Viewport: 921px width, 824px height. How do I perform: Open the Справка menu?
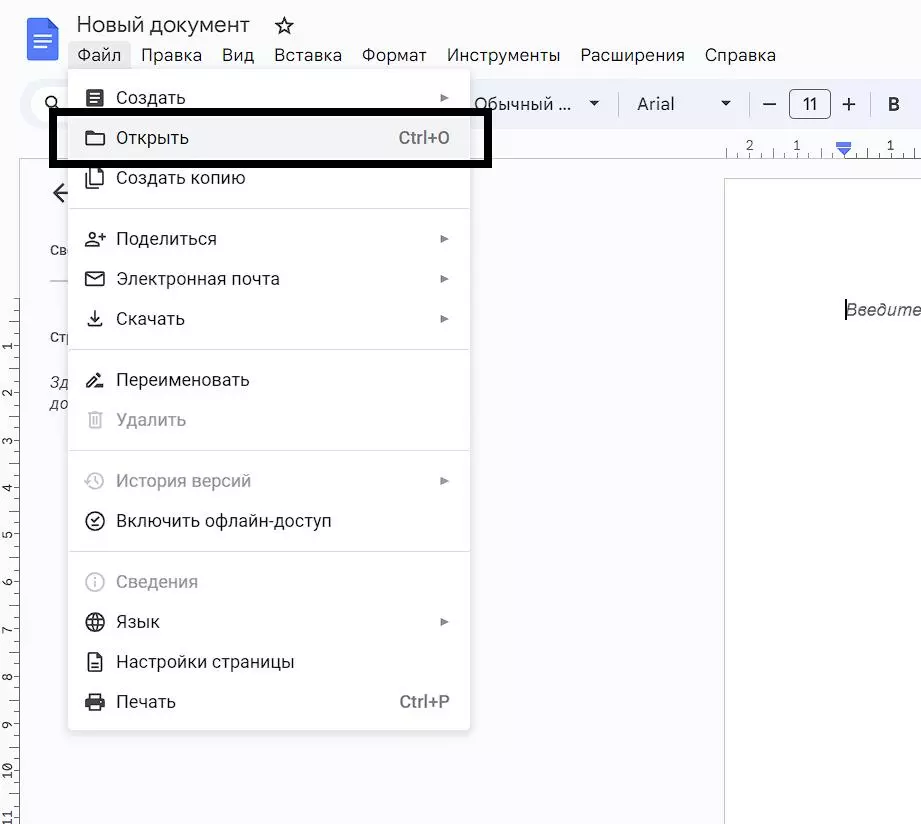pos(740,55)
